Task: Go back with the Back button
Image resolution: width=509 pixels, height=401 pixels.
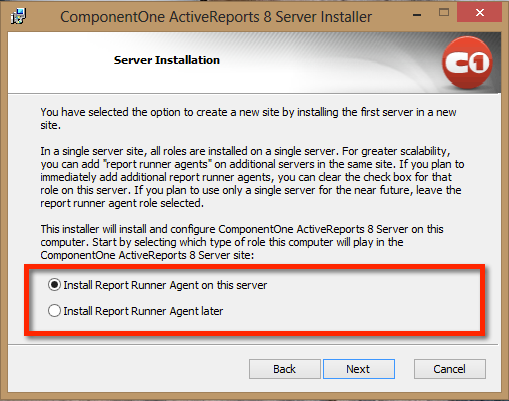Action: 285,369
